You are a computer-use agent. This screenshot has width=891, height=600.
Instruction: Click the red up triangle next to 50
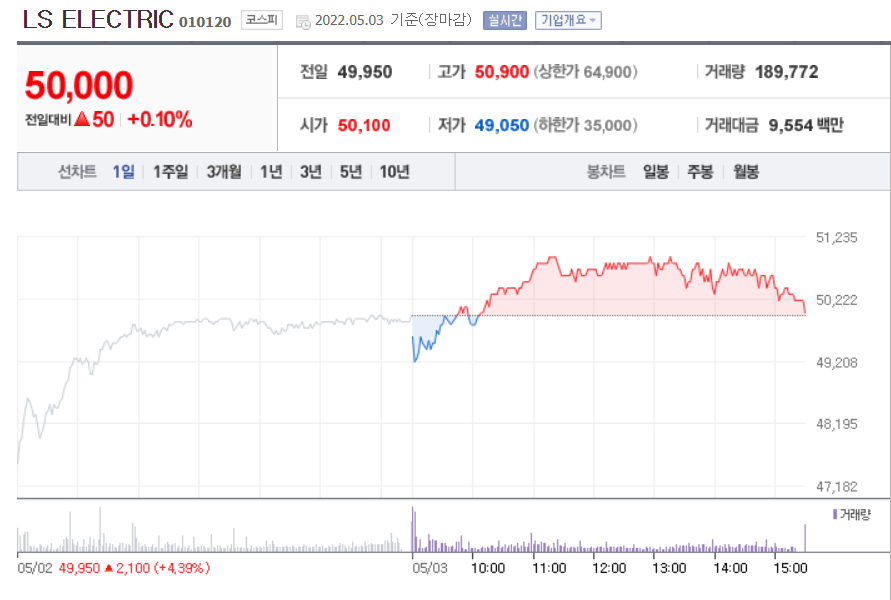point(82,119)
